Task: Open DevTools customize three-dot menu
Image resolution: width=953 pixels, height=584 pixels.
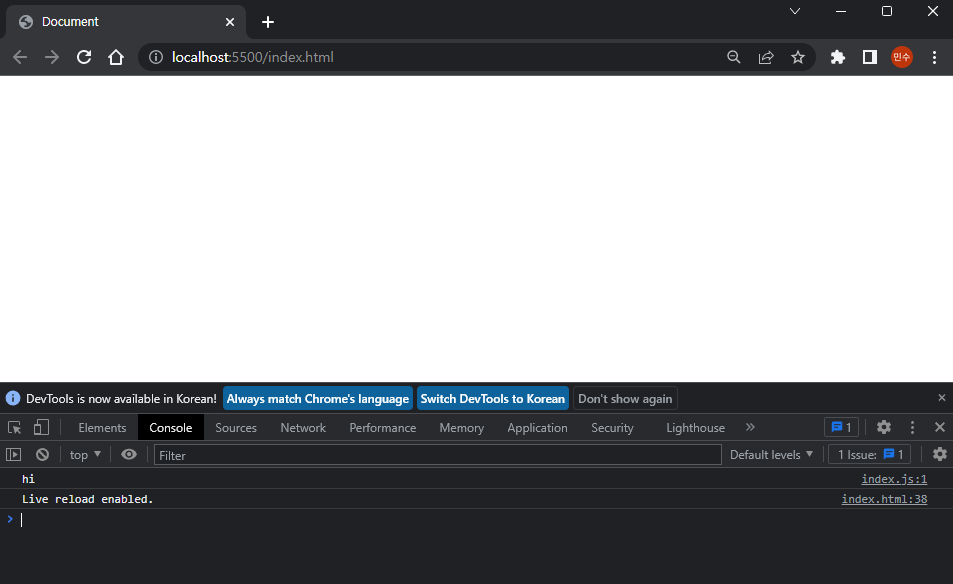Action: coord(912,427)
